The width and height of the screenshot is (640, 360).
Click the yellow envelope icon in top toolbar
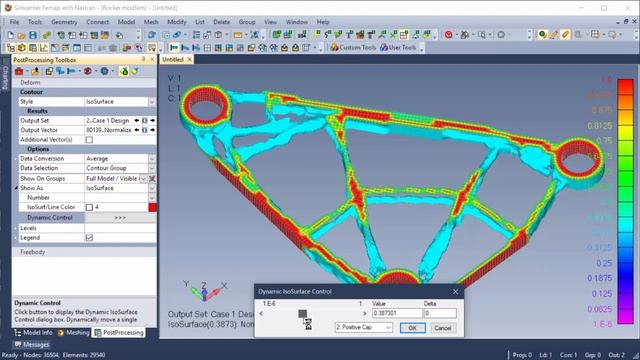coord(238,35)
